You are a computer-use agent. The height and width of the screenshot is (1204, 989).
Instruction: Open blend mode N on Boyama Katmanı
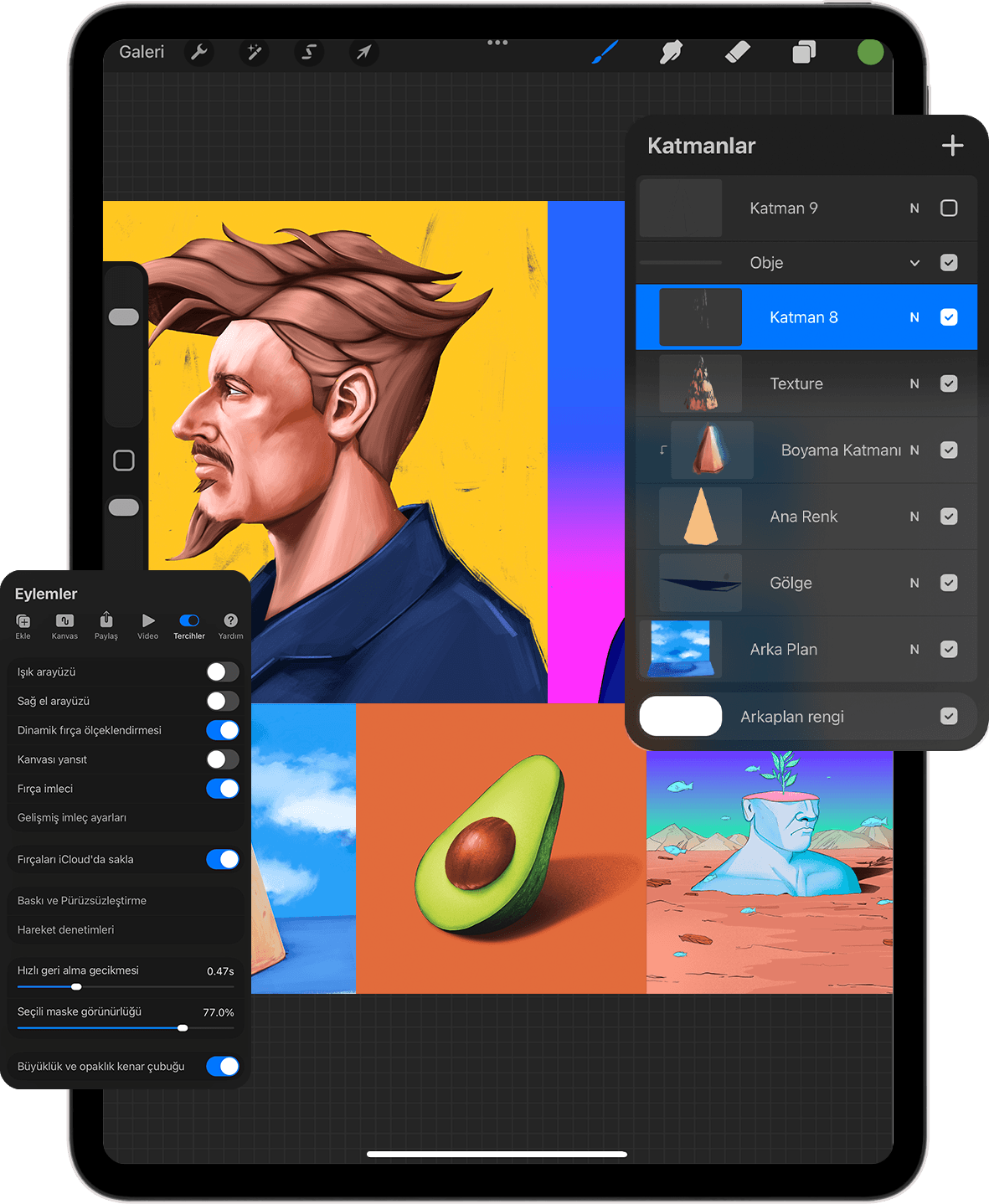(x=914, y=450)
